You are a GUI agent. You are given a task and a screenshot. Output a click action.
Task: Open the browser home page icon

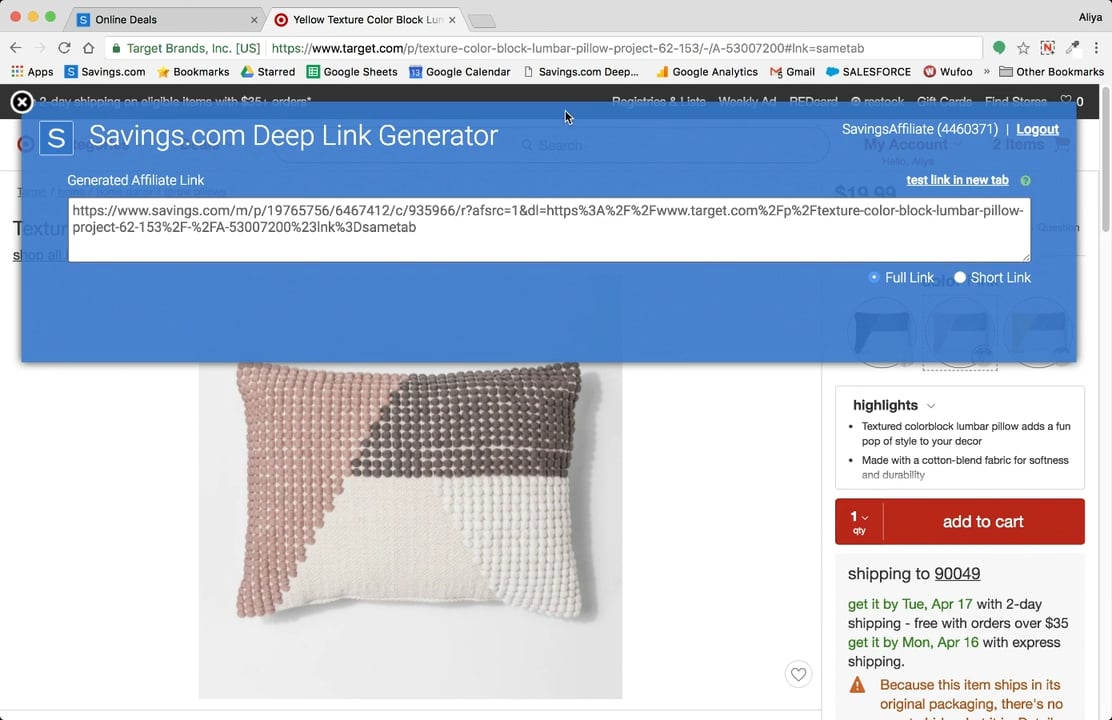point(88,48)
